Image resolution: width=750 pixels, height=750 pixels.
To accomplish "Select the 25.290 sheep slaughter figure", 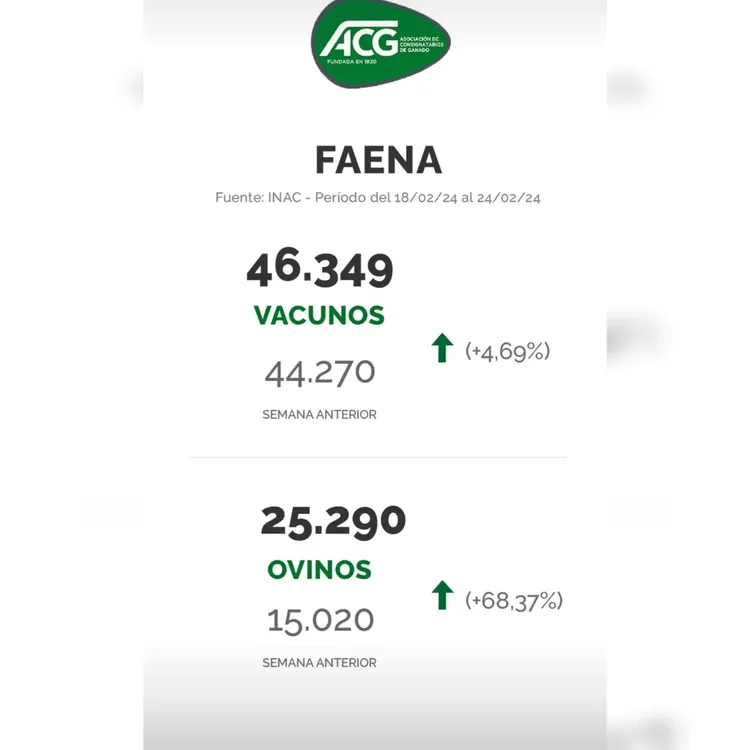I will click(x=333, y=521).
